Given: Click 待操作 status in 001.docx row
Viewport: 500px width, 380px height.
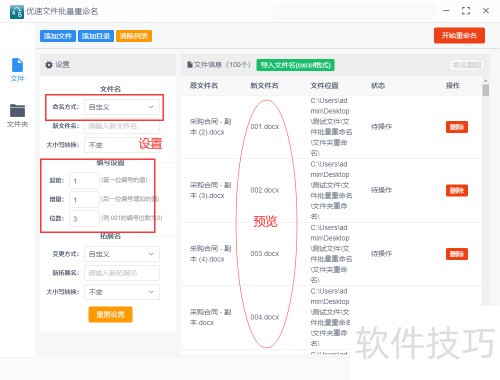Looking at the screenshot, I should pyautogui.click(x=382, y=127).
